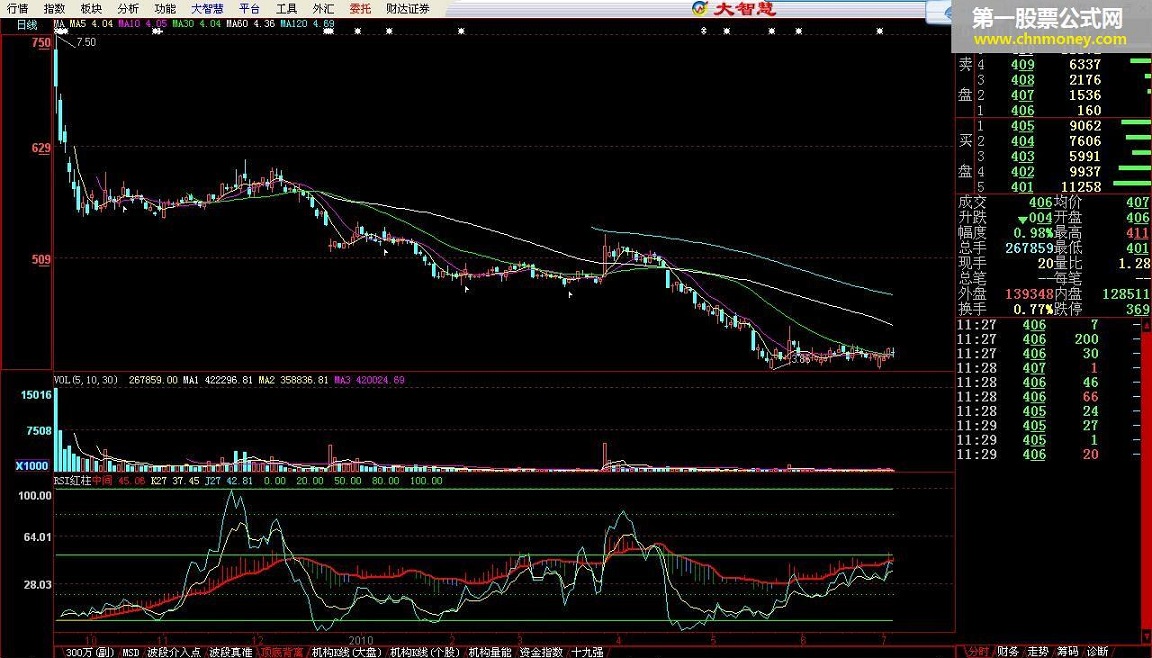Click sell level 2 price 407
This screenshot has width=1152, height=658.
click(1022, 95)
